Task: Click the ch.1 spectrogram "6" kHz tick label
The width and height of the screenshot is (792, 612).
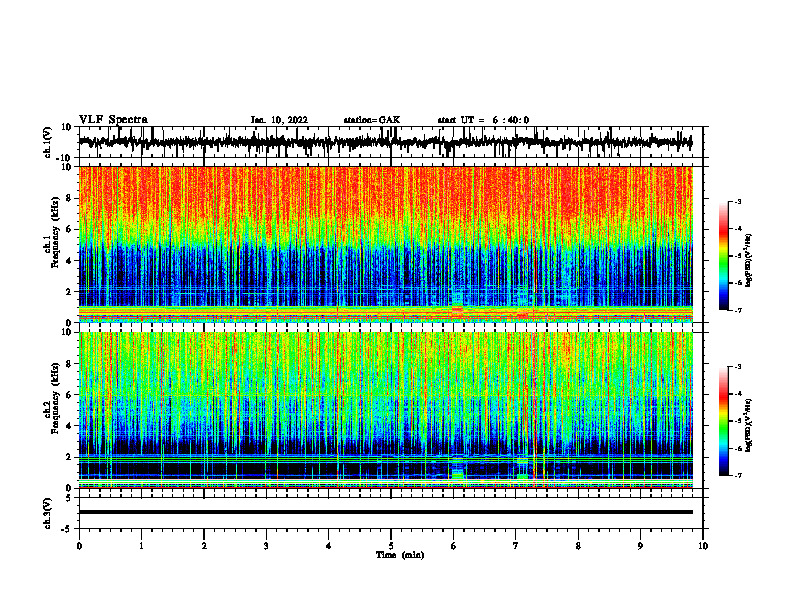Action: click(x=69, y=229)
